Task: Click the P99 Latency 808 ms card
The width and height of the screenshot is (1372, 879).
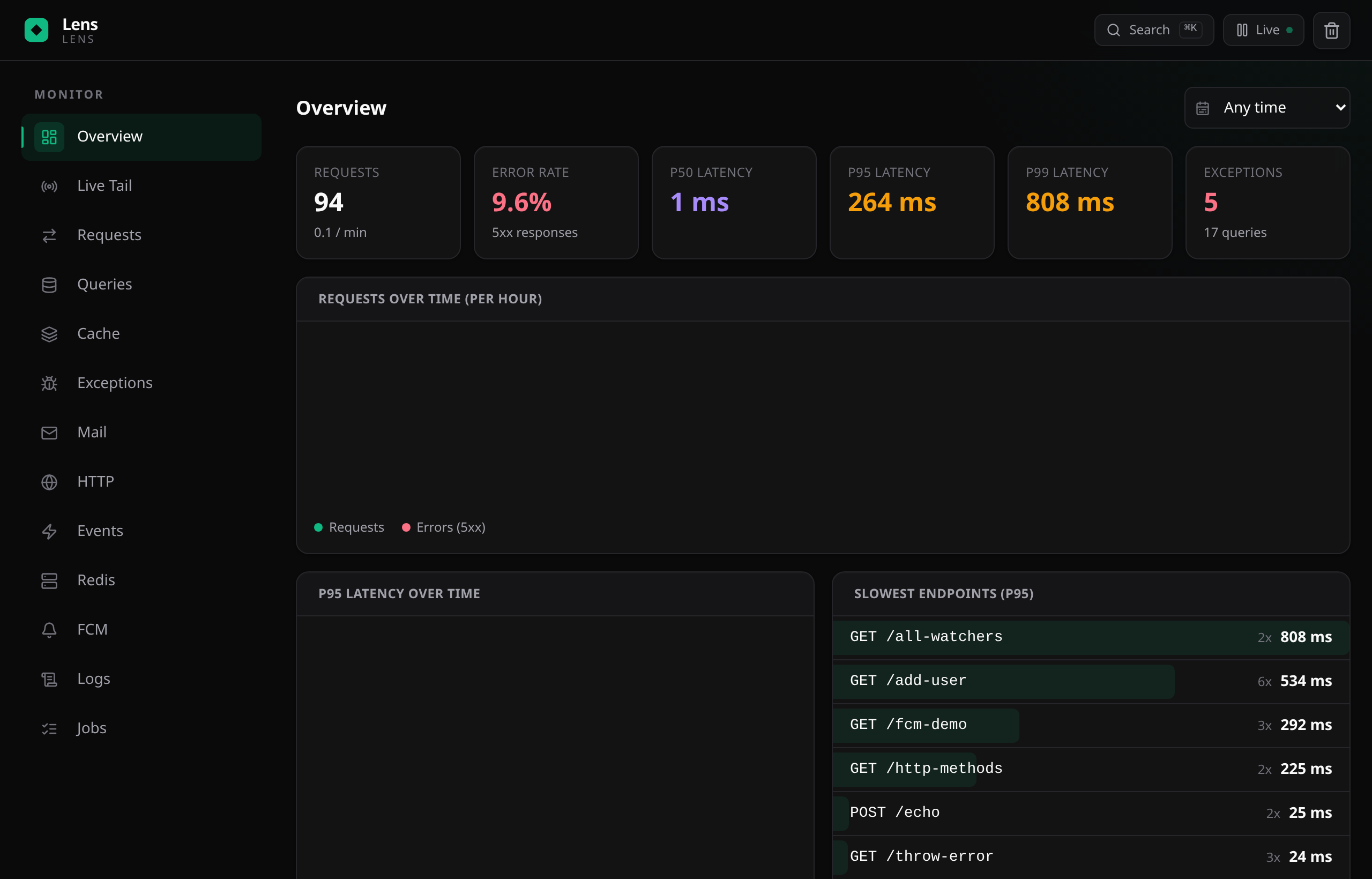Action: (1090, 203)
